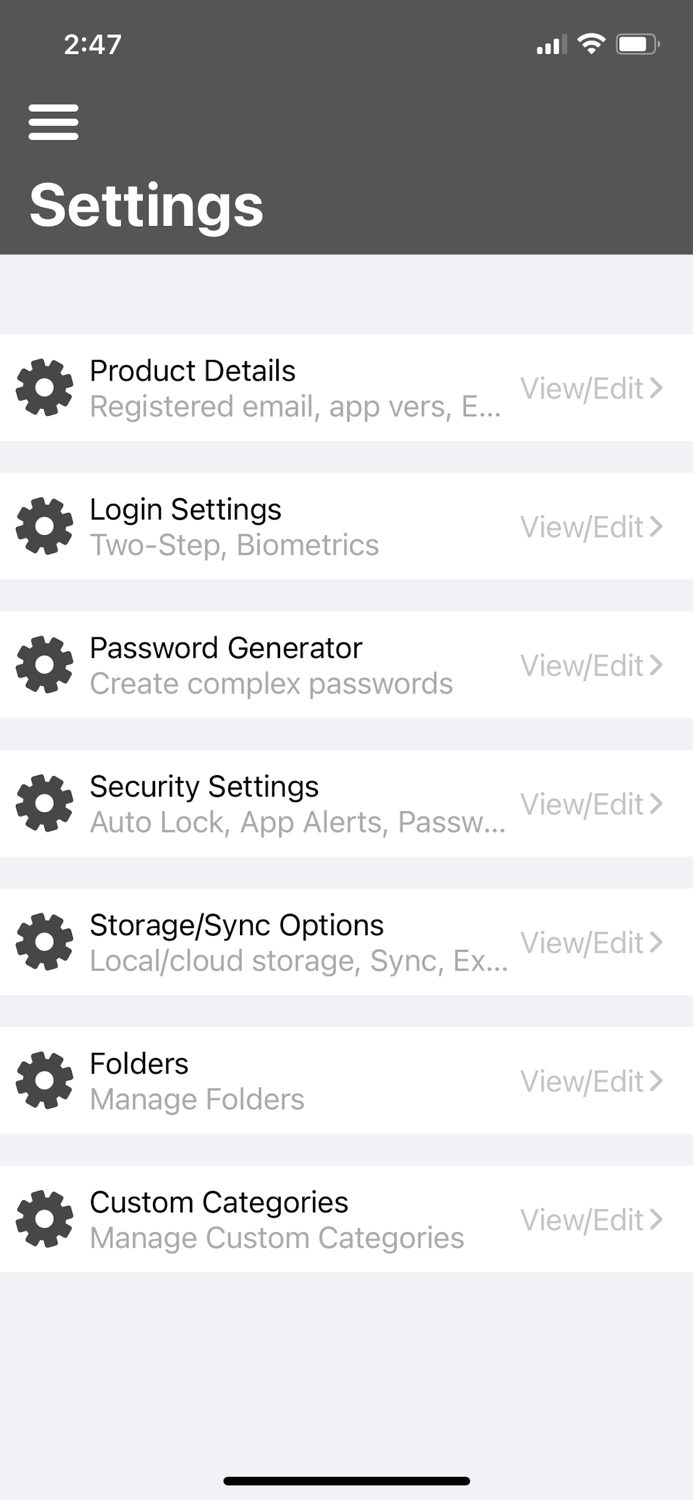The width and height of the screenshot is (693, 1500).
Task: Select the Folders gear icon
Action: (44, 1080)
